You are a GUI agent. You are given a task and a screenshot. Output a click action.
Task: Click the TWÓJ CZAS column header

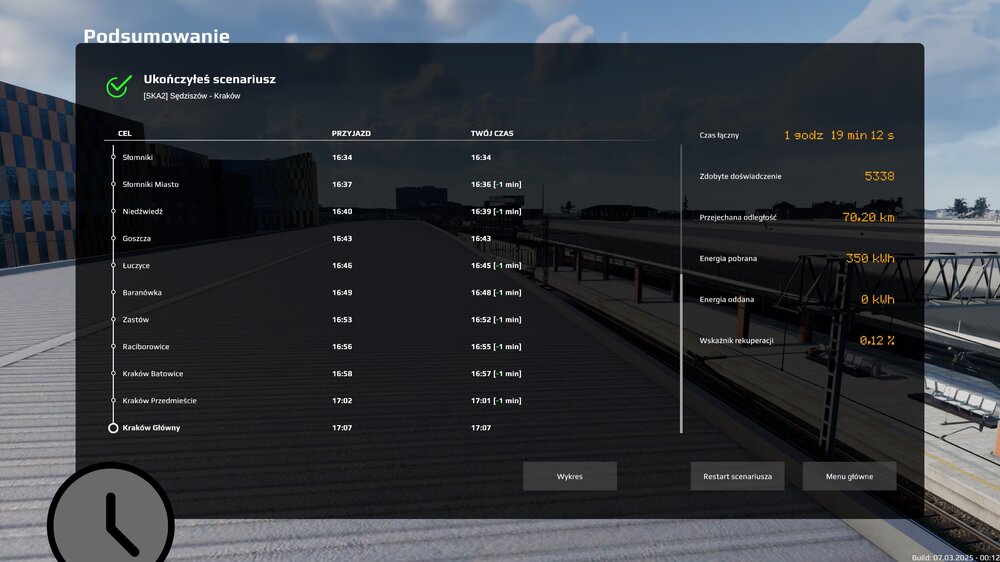[x=493, y=132]
